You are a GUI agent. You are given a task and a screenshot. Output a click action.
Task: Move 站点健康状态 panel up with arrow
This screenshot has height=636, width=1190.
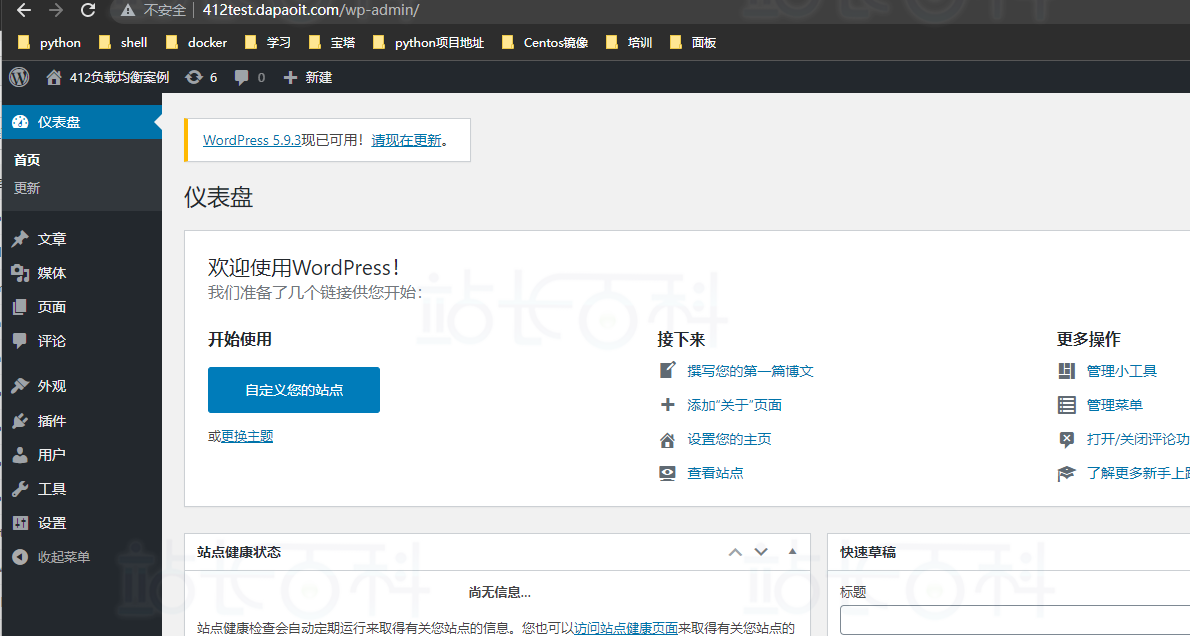735,552
